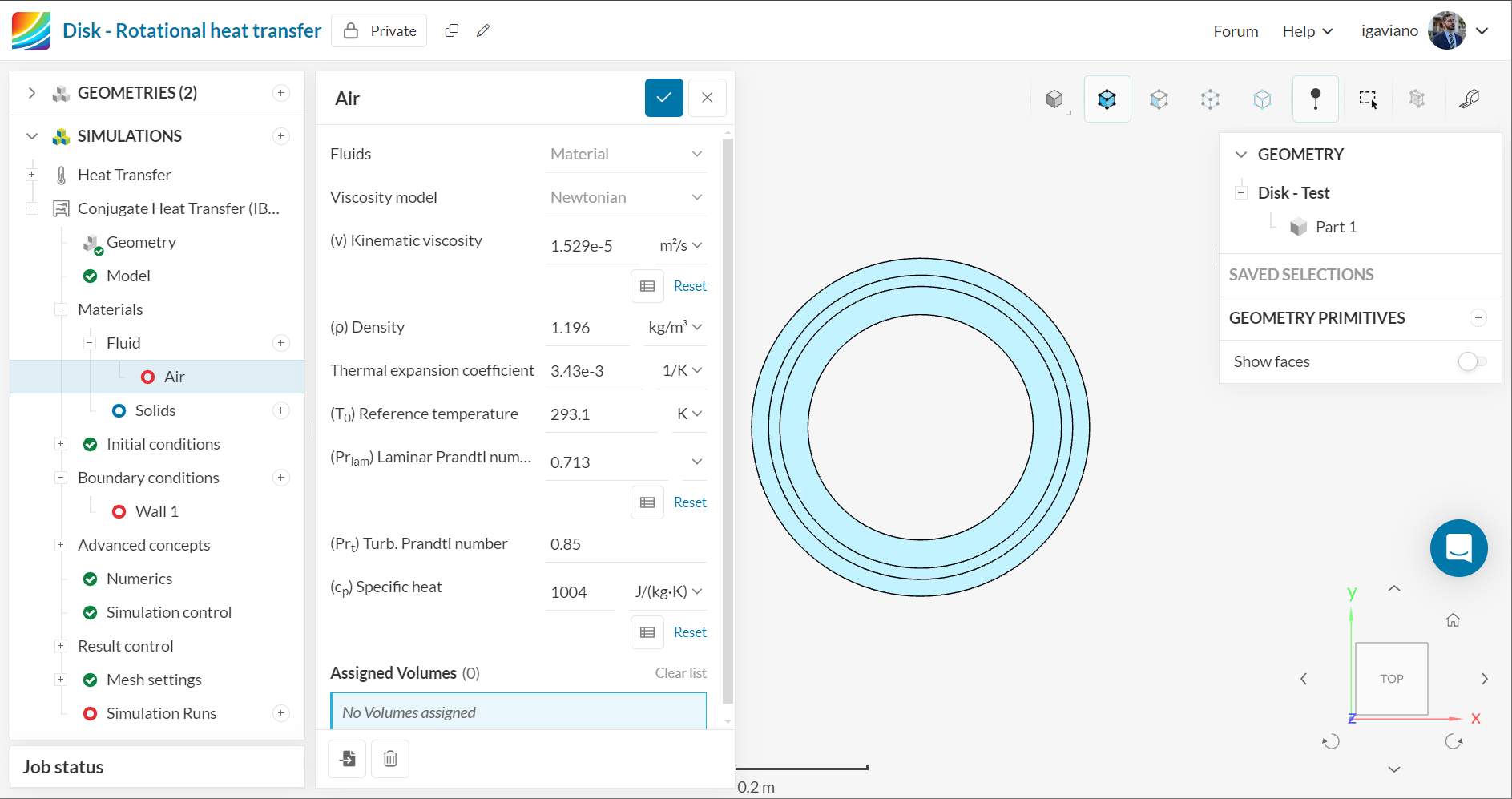The height and width of the screenshot is (799, 1512).
Task: Clear list of assigned volumes
Action: point(680,673)
